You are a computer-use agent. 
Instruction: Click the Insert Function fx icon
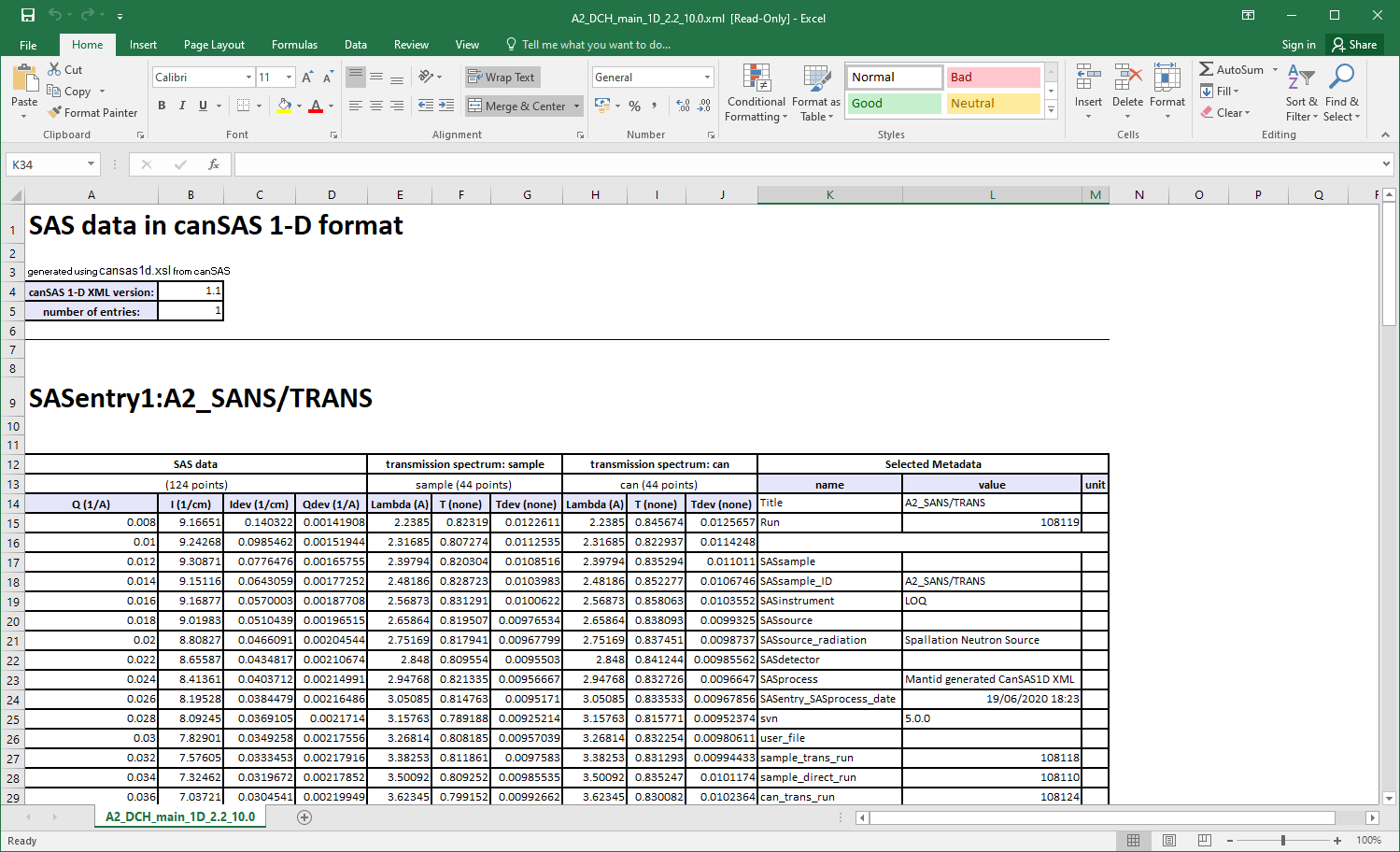pos(214,164)
